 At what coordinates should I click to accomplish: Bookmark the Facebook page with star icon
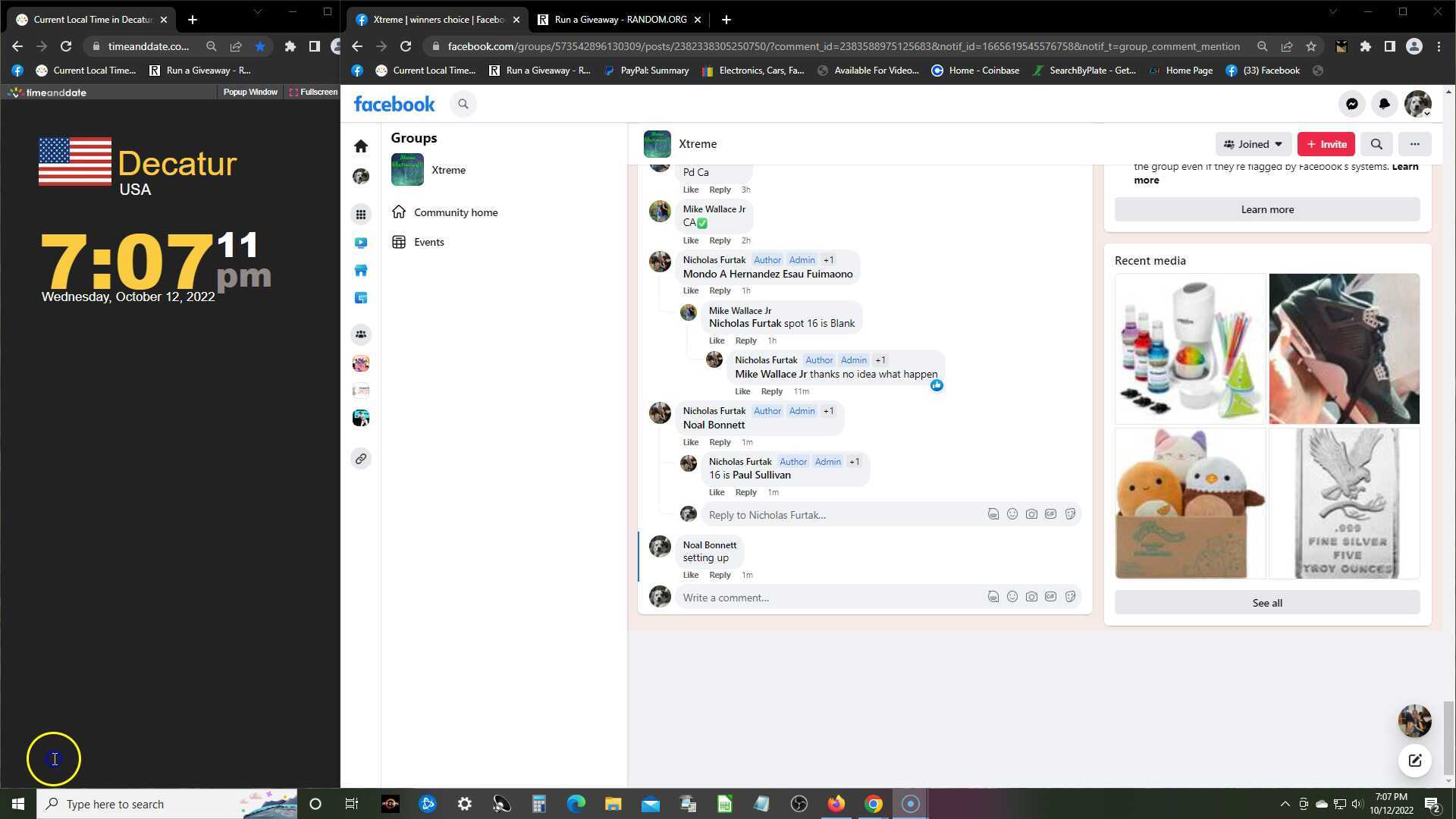pyautogui.click(x=1310, y=46)
